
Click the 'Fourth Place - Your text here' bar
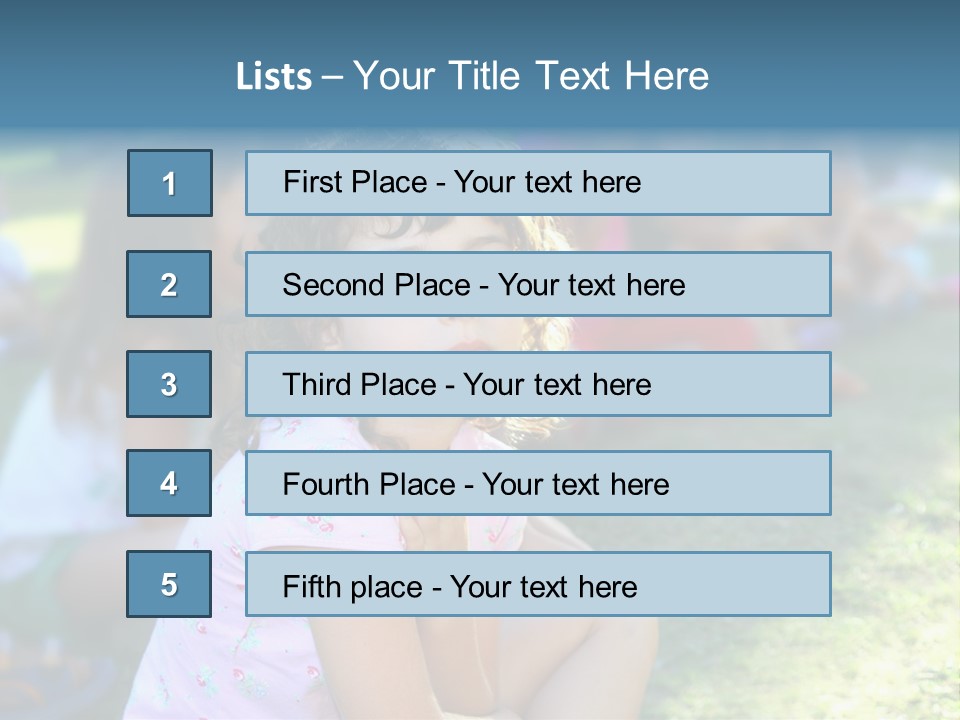[x=538, y=483]
